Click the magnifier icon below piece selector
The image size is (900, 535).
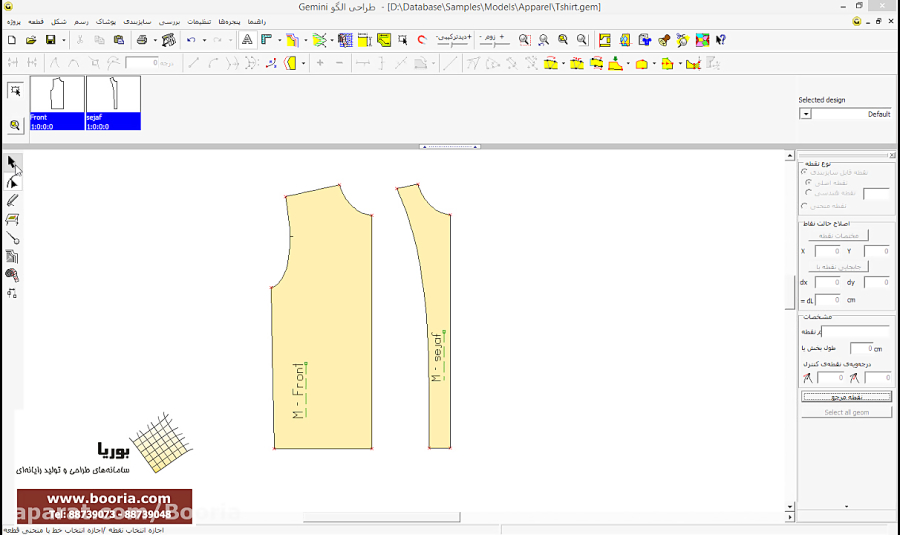pyautogui.click(x=15, y=125)
